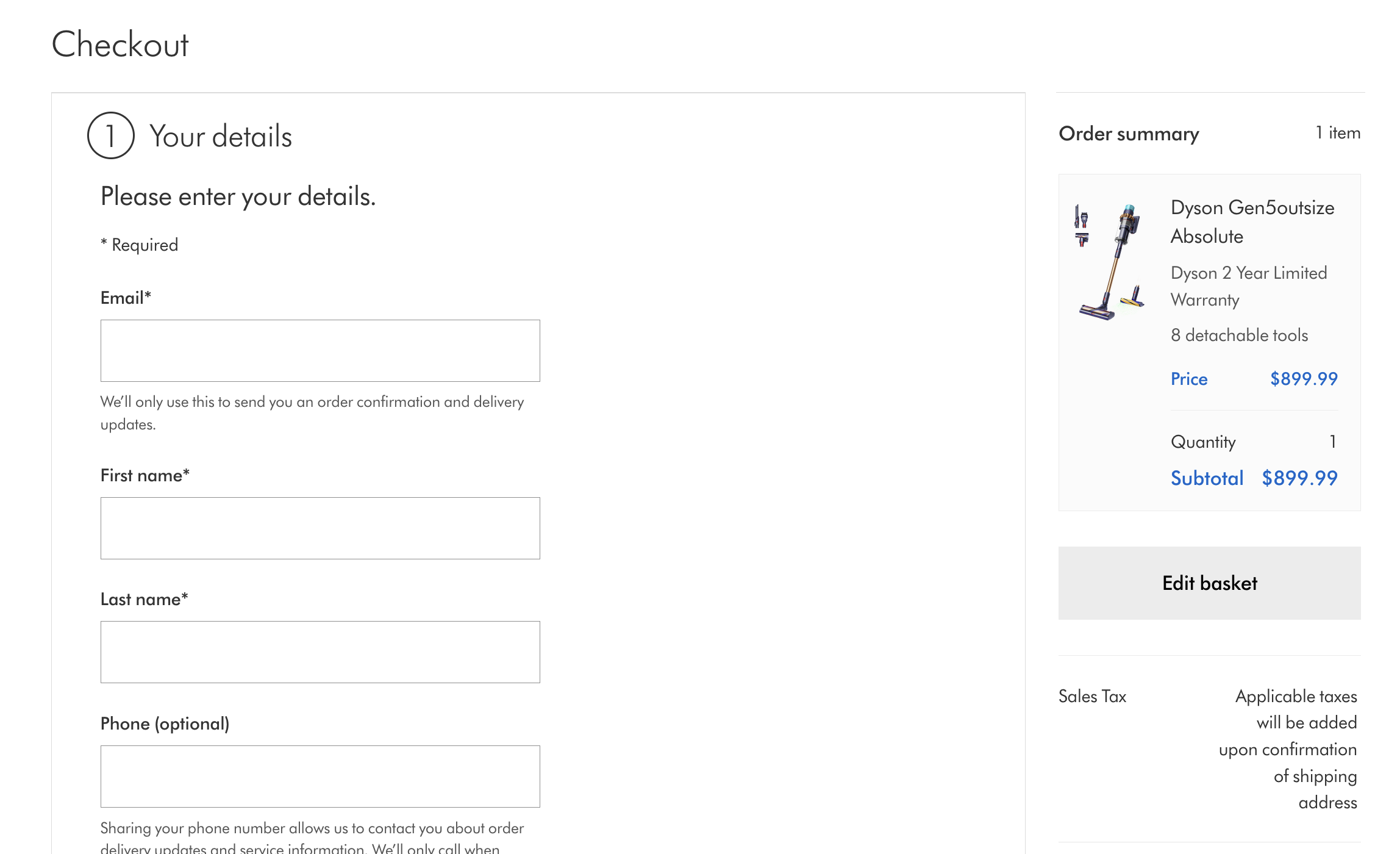The height and width of the screenshot is (854, 1400).
Task: Click the Dyson vacuum product thumbnail
Action: point(1109,262)
